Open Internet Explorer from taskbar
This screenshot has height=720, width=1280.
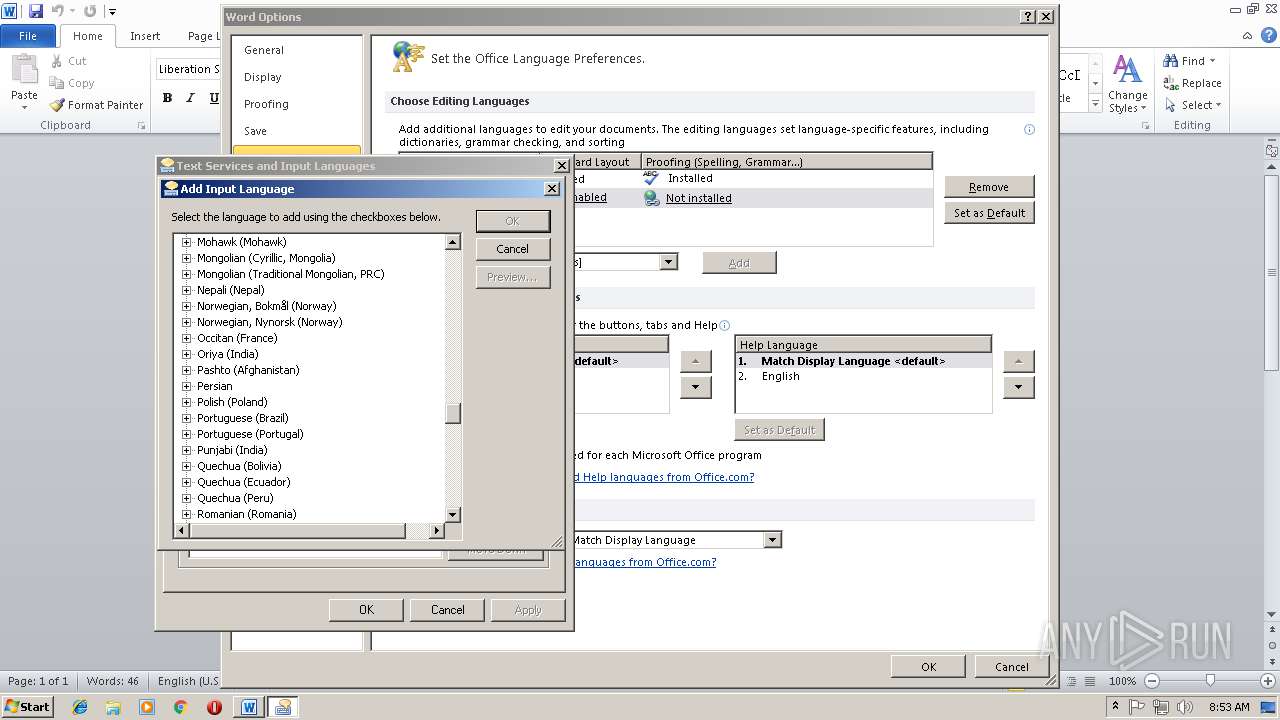coord(80,707)
